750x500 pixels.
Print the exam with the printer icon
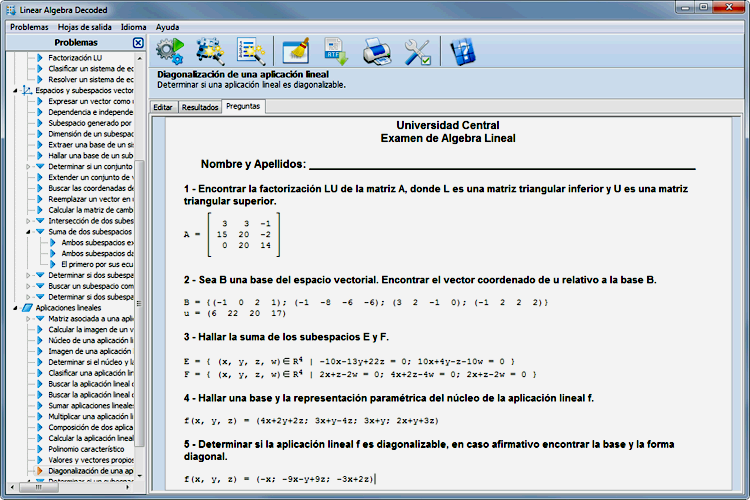point(377,52)
